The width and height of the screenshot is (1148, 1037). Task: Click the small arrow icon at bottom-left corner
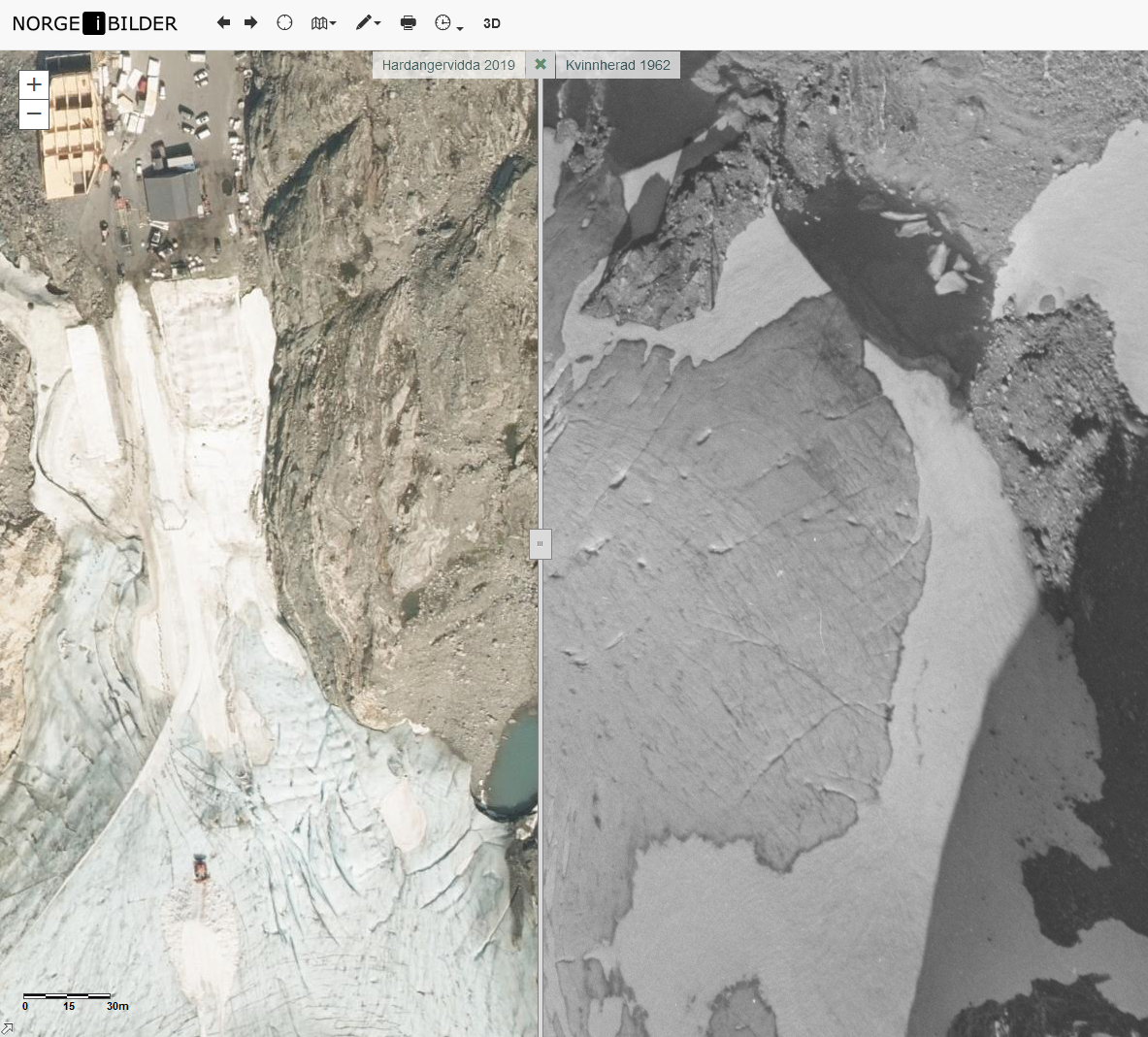click(x=7, y=1029)
